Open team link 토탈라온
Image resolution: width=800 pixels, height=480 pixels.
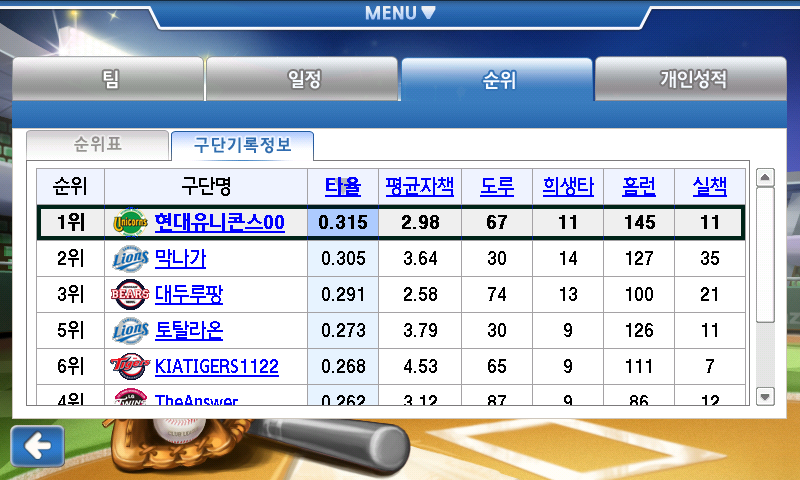coord(189,331)
